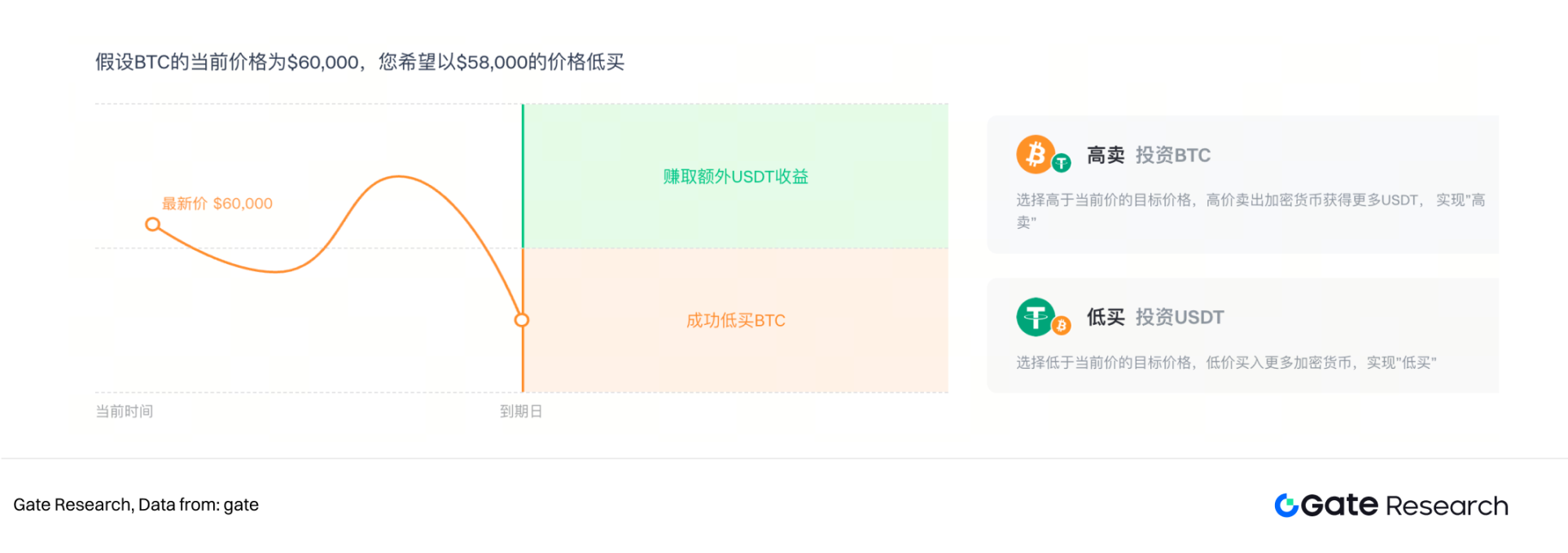The height and width of the screenshot is (553, 1568).
Task: Click the chart title about BTC $60,000 price
Action: (359, 62)
